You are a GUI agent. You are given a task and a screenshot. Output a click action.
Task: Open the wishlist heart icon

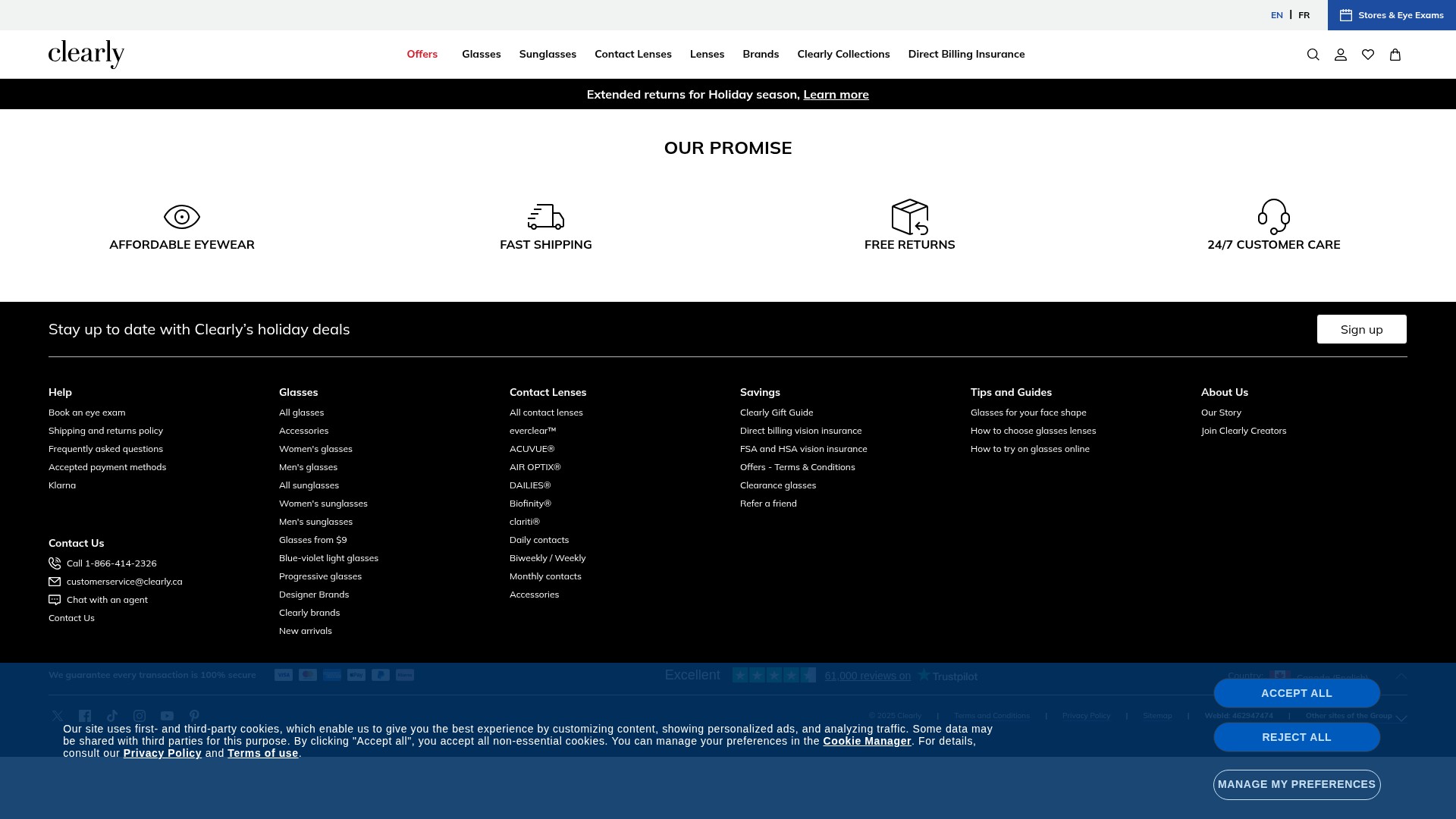pyautogui.click(x=1368, y=55)
